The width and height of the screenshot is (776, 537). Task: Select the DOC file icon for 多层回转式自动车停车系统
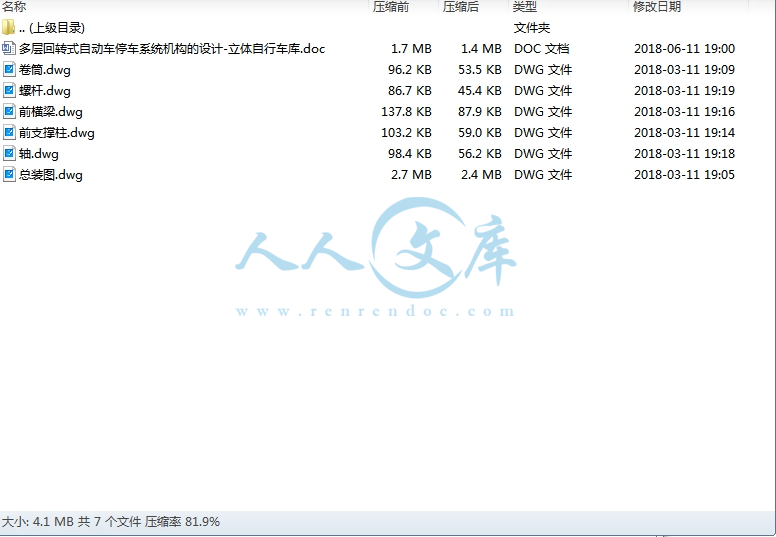pos(8,49)
